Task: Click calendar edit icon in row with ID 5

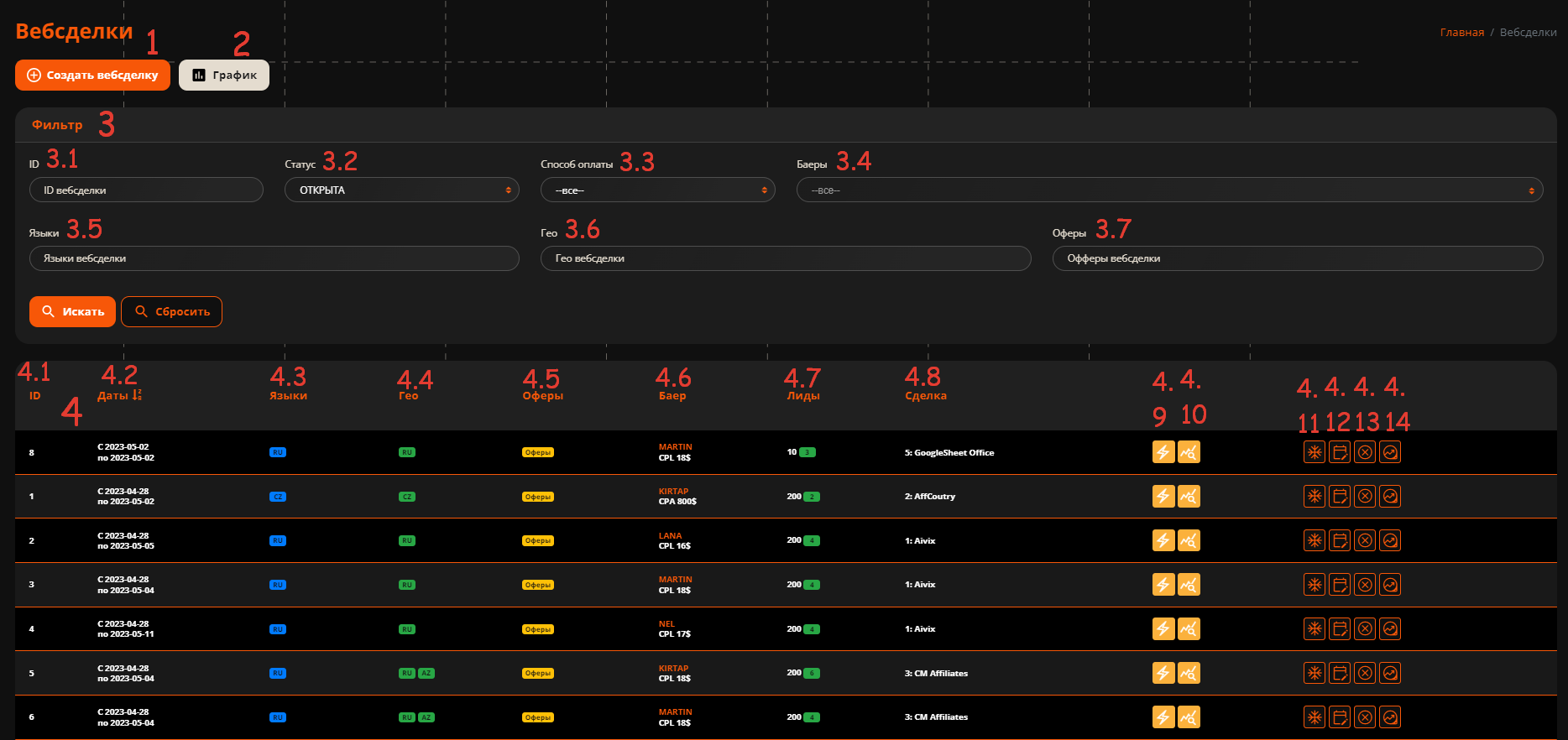Action: [x=1340, y=673]
